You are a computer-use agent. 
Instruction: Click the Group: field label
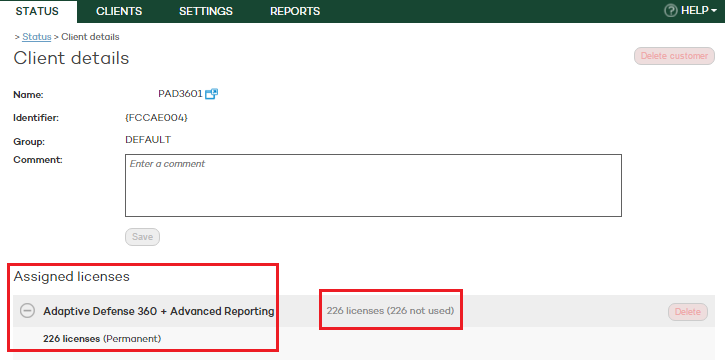29,142
